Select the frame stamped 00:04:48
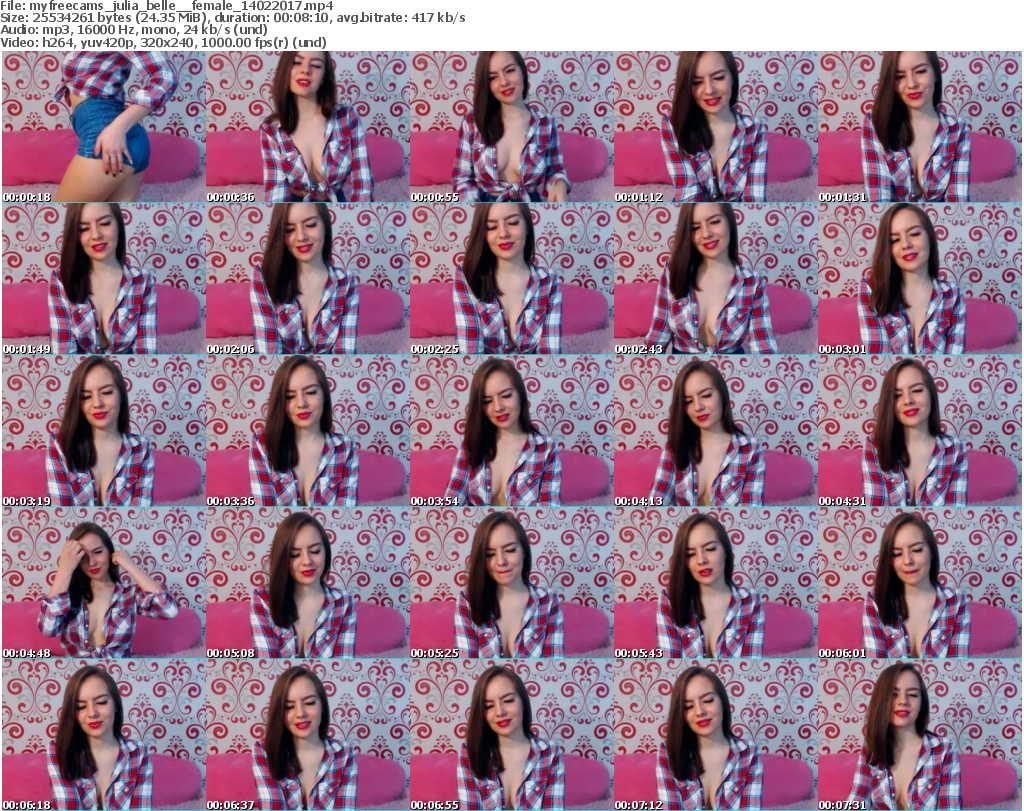This screenshot has width=1024, height=811. tap(103, 583)
